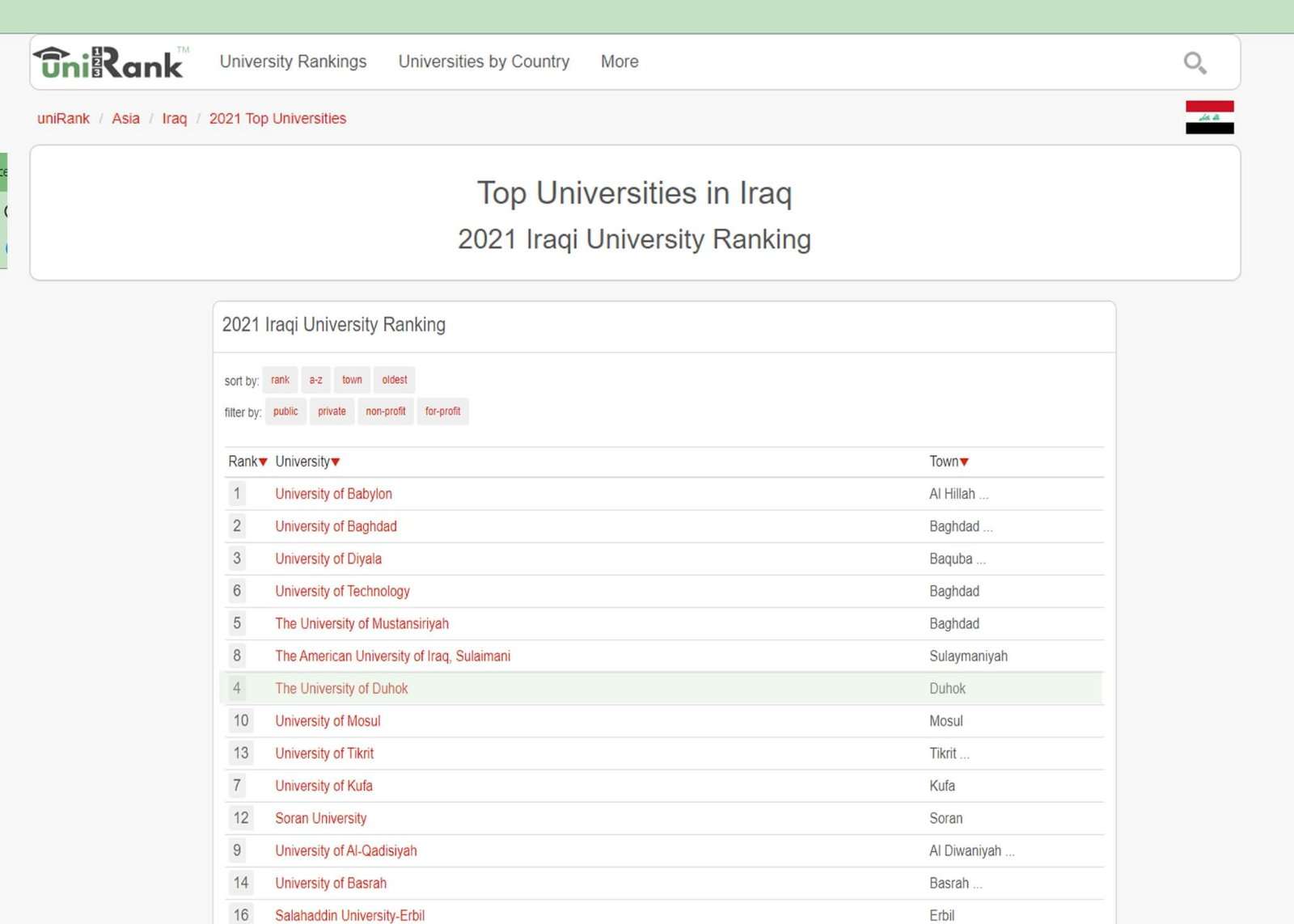Sort the list a-z
Image resolution: width=1294 pixels, height=924 pixels.
click(315, 380)
